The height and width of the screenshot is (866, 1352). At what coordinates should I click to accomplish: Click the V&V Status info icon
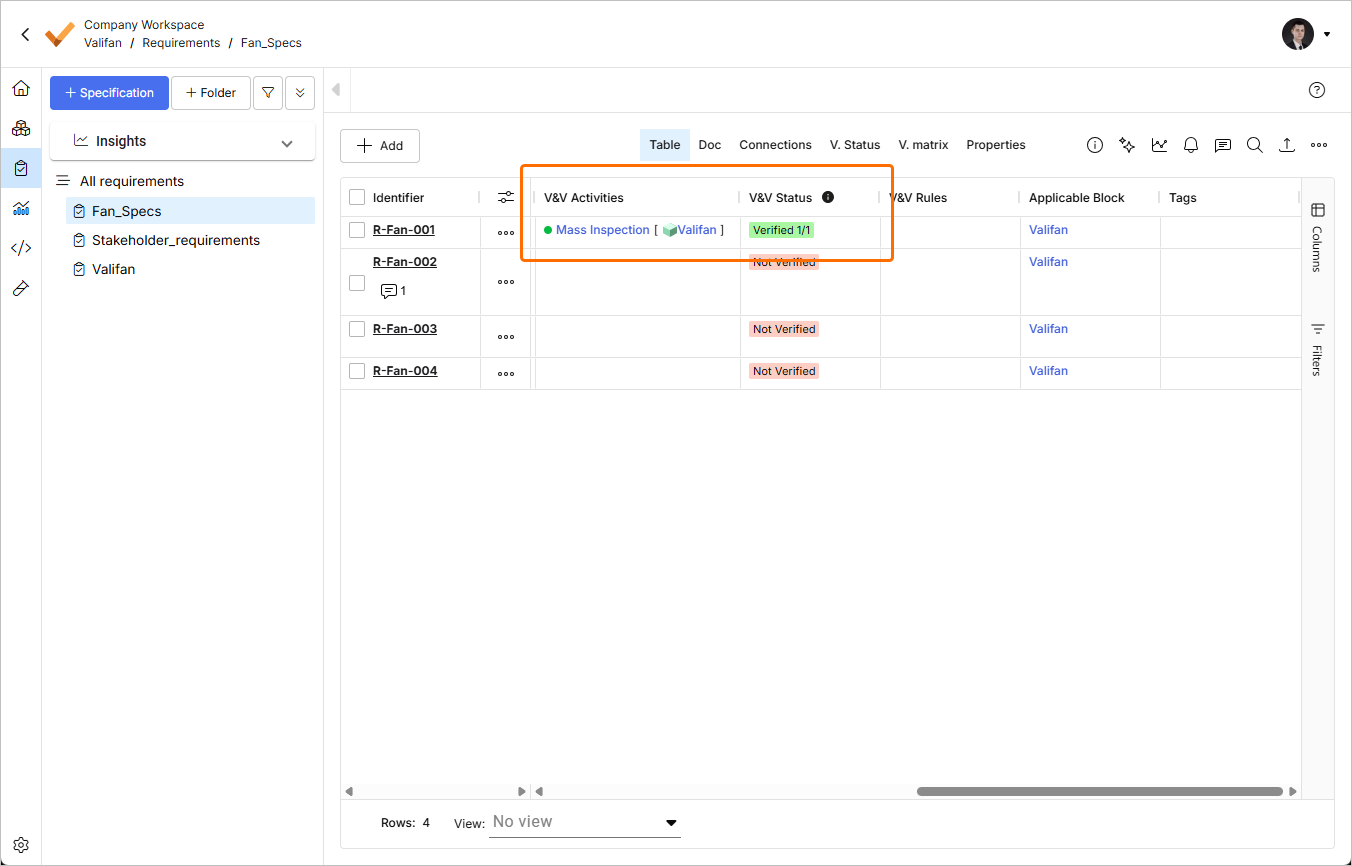(x=828, y=197)
